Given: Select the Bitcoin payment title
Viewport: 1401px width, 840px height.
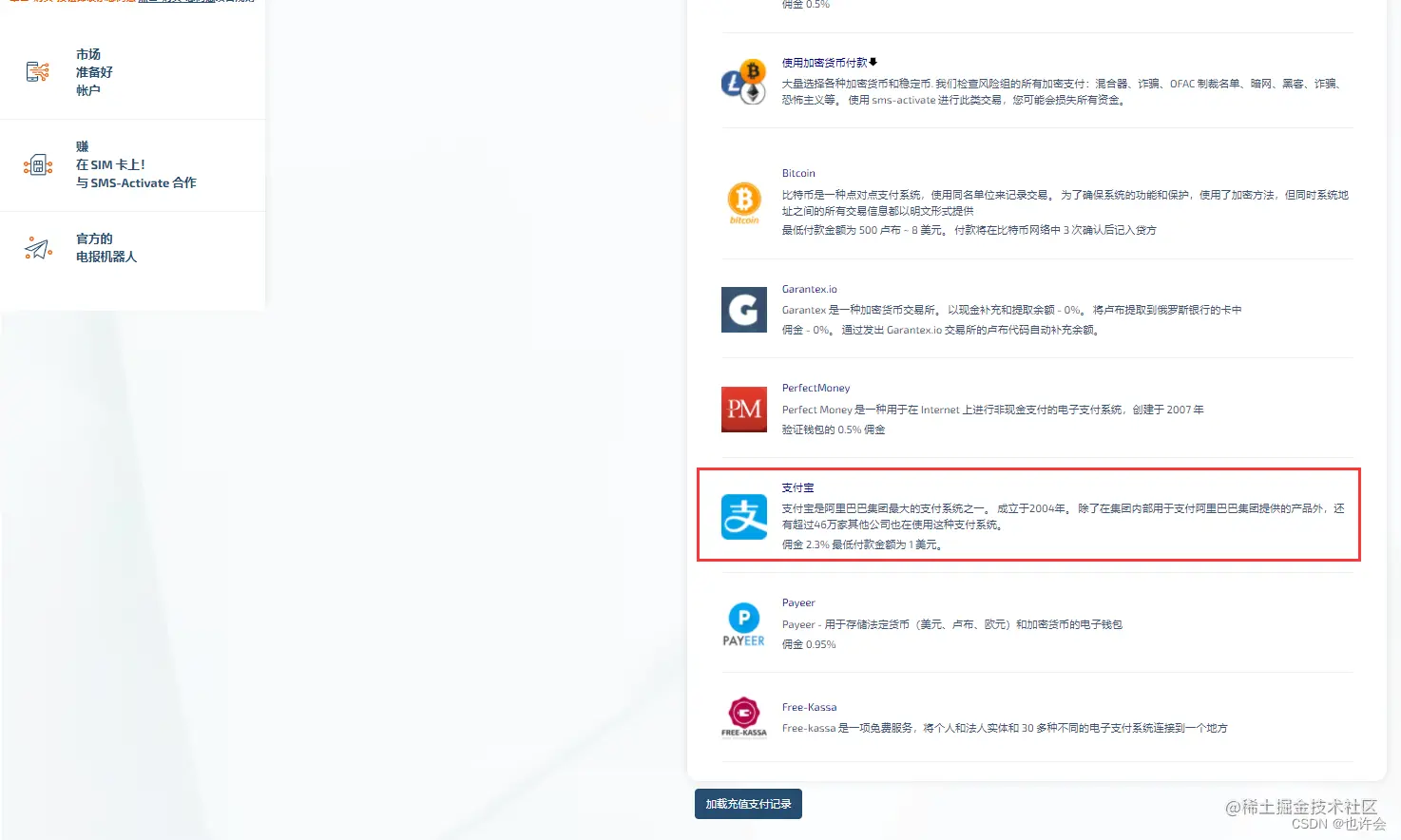Looking at the screenshot, I should click(x=798, y=173).
